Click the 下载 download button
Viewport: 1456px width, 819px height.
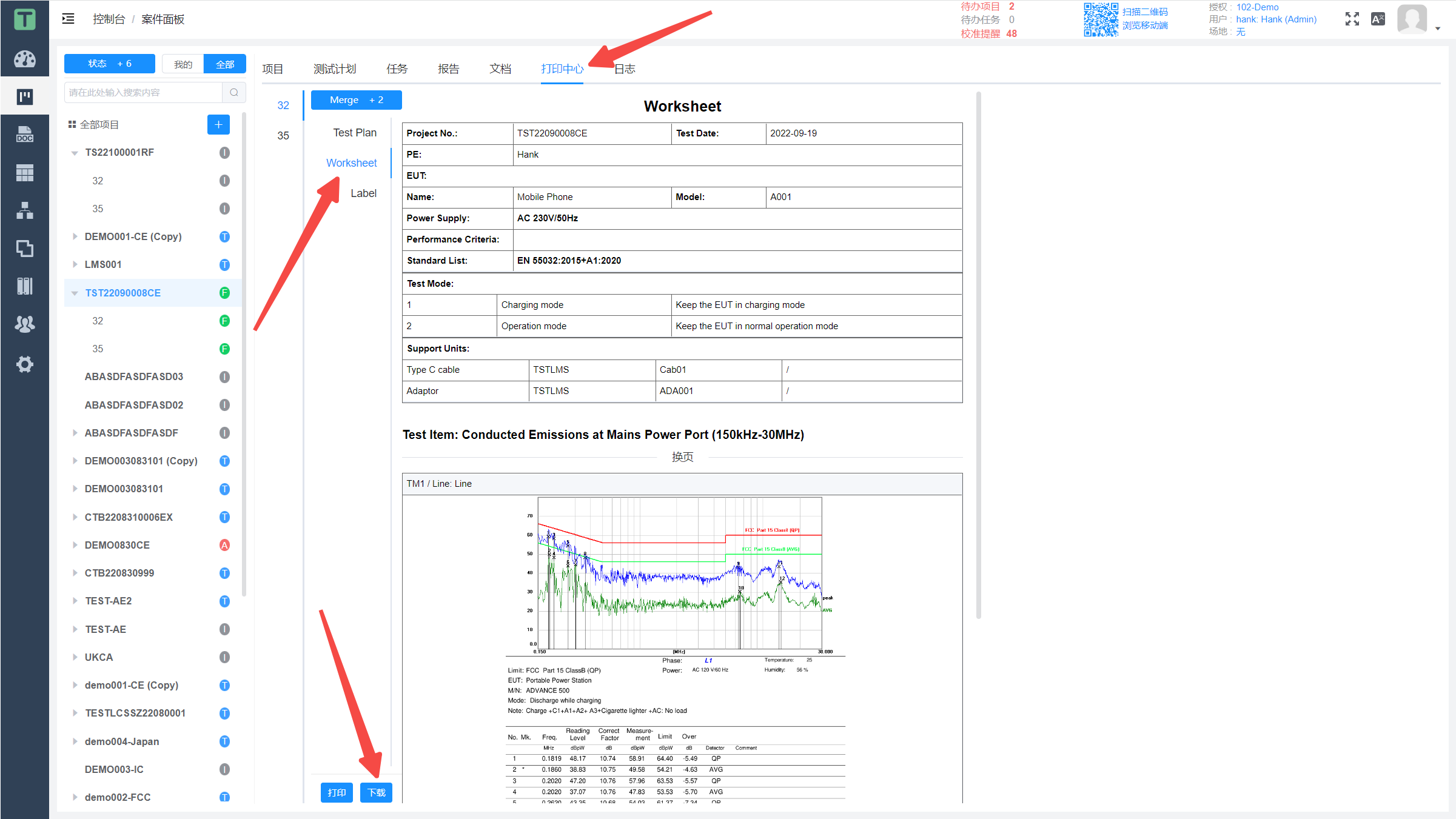click(377, 793)
